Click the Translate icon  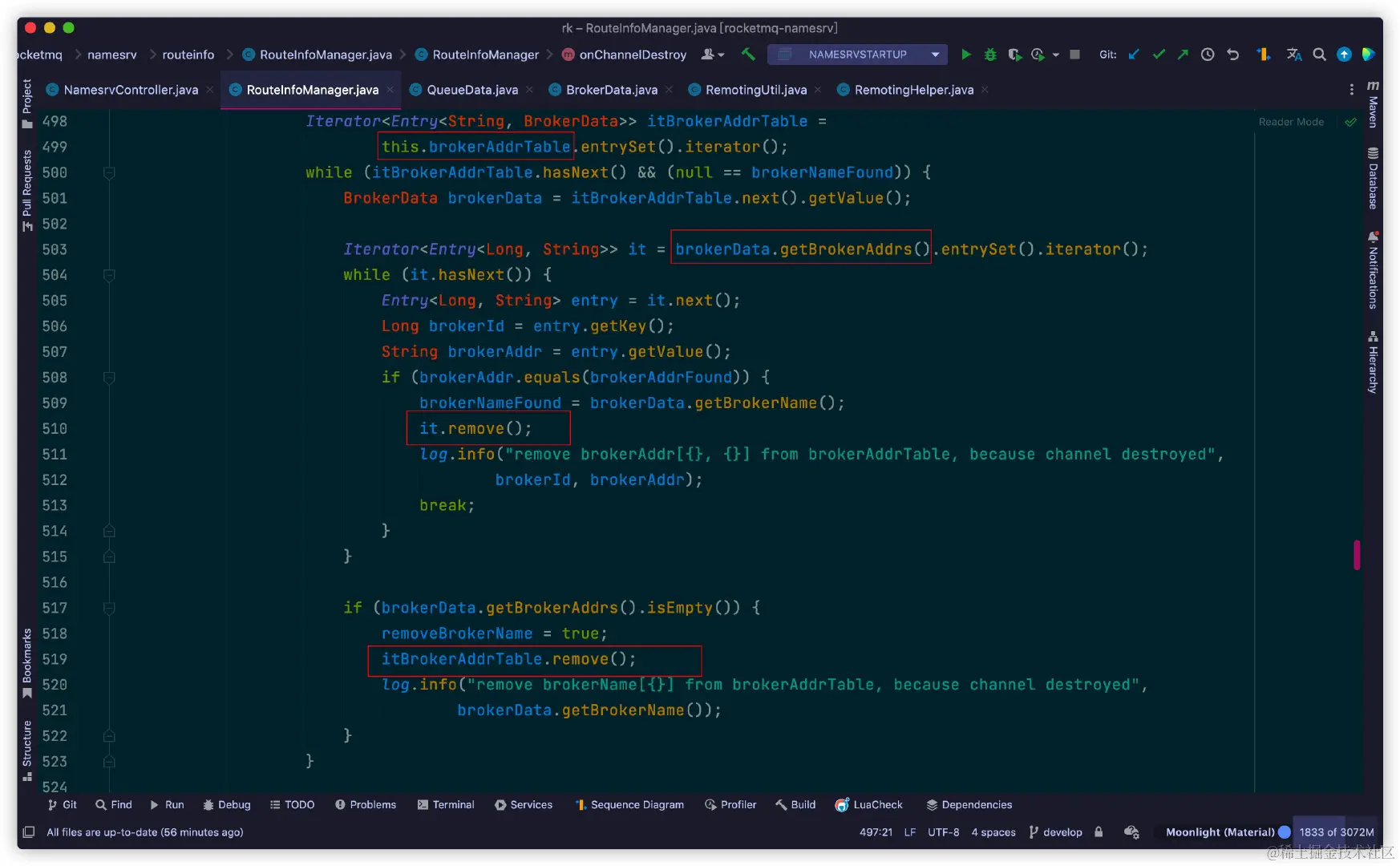click(1294, 55)
